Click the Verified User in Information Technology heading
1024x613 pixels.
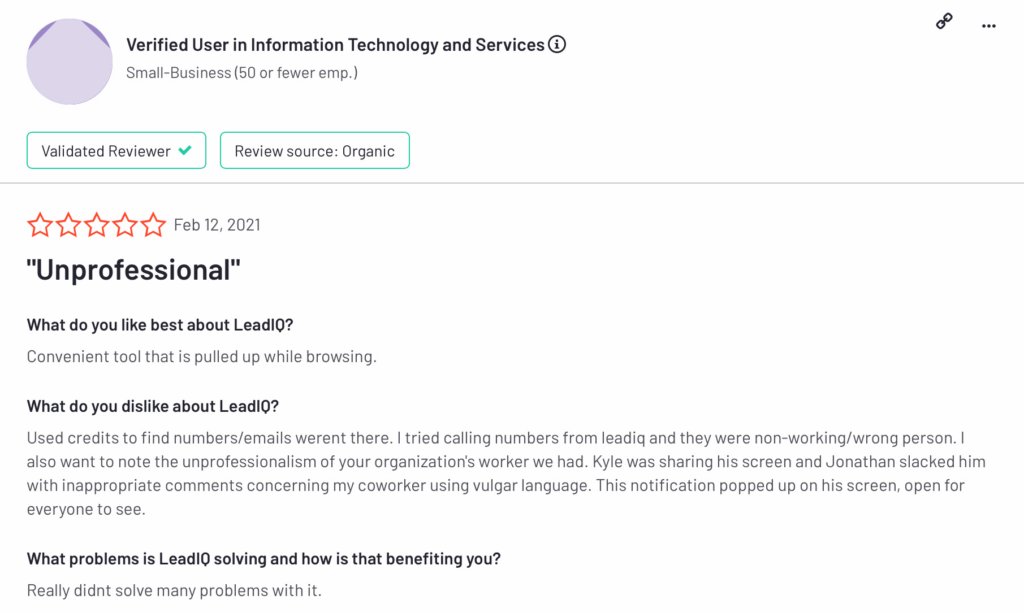[335, 44]
